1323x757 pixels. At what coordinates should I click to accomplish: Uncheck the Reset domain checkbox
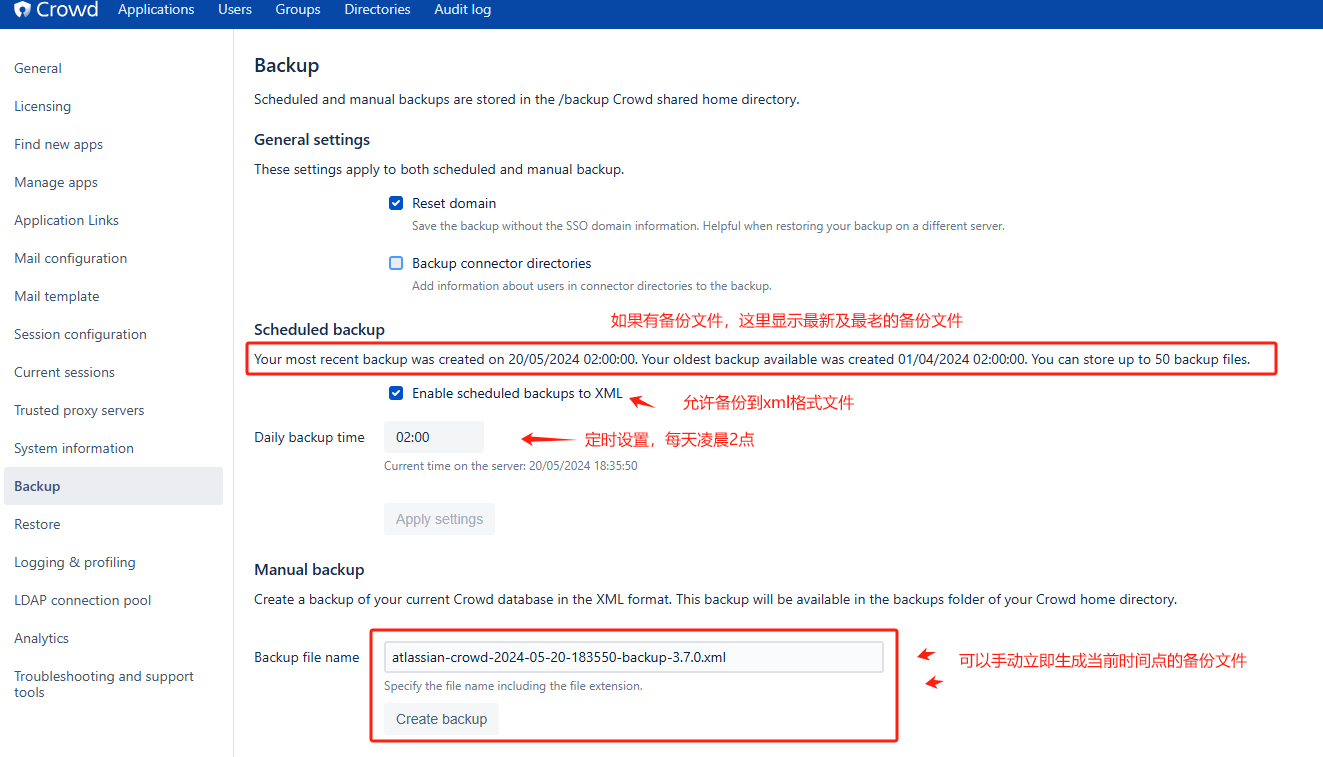396,203
